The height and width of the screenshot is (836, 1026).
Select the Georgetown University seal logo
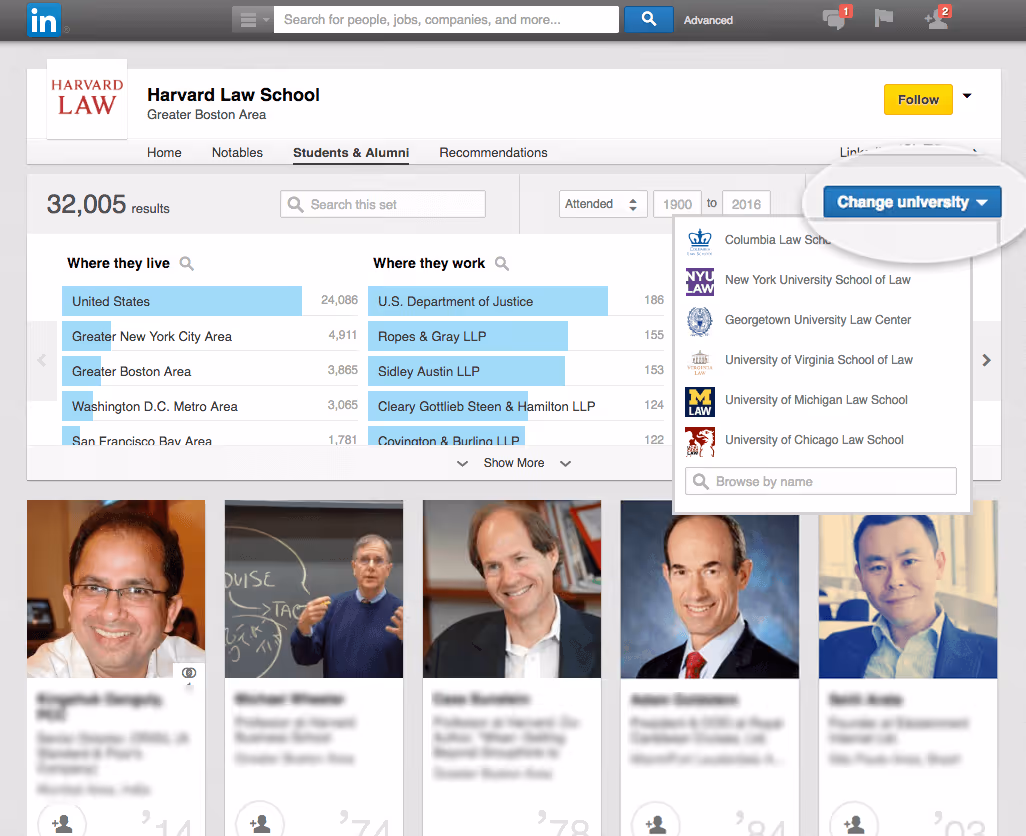click(700, 321)
